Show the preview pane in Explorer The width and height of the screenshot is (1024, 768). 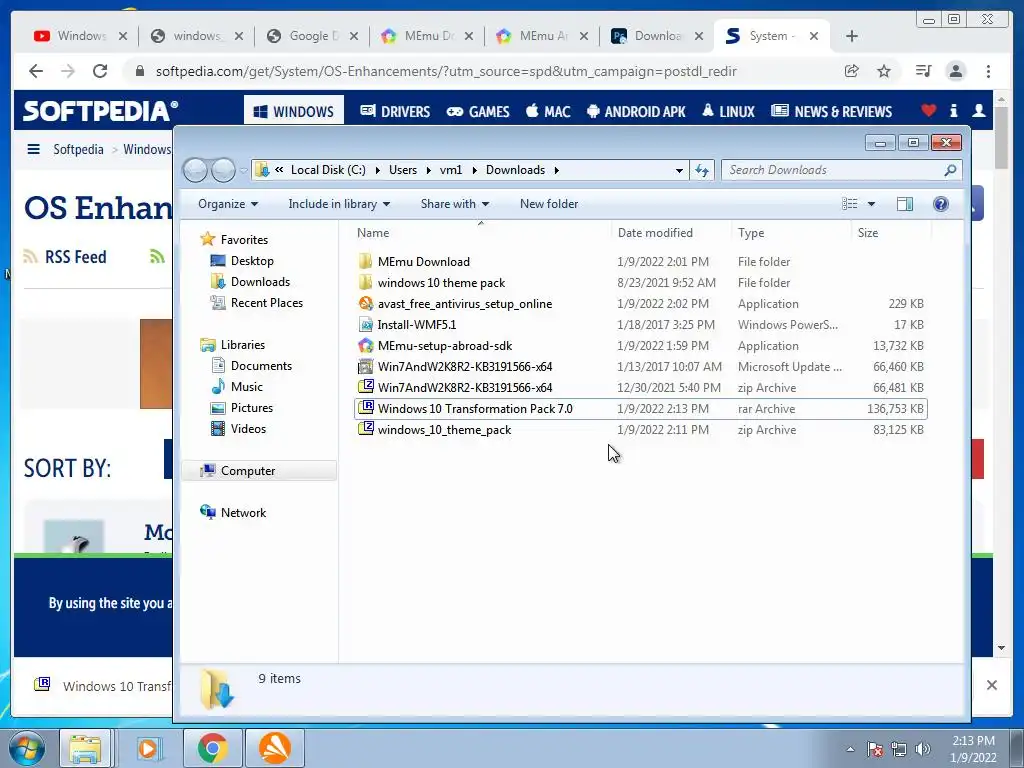(904, 204)
